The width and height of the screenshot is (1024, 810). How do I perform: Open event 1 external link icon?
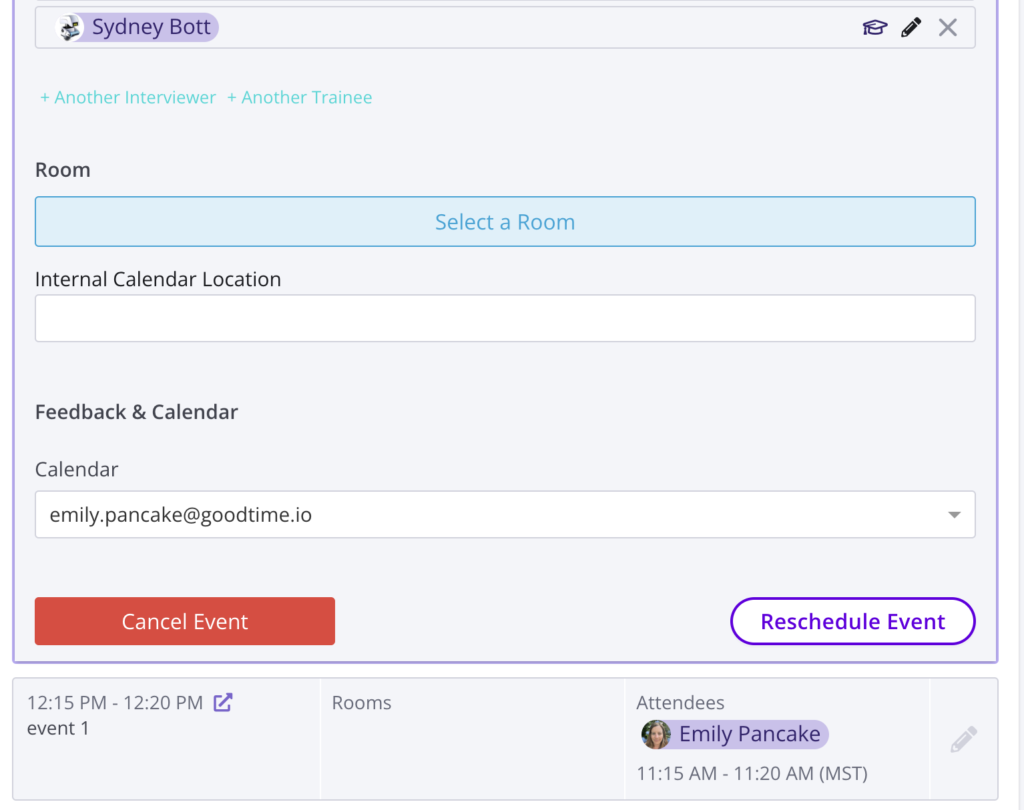(x=223, y=702)
